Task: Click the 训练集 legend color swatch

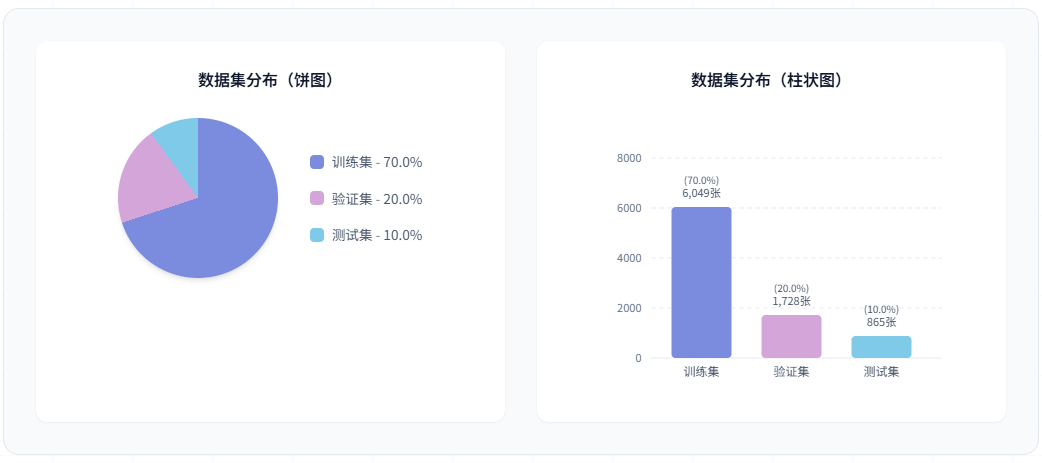Action: point(317,162)
